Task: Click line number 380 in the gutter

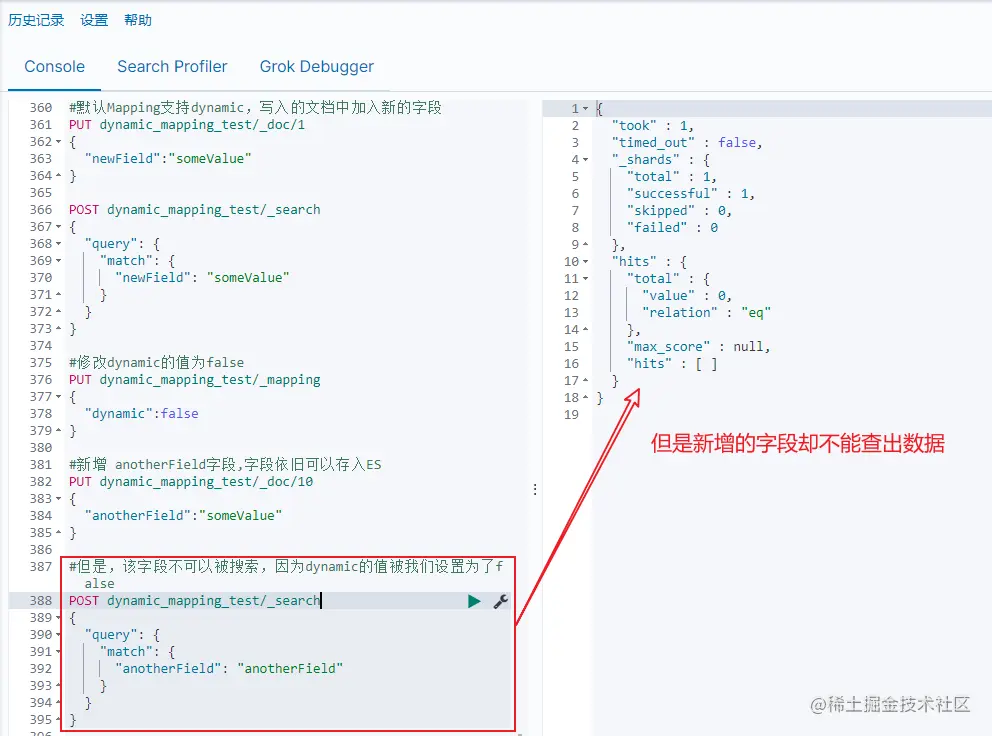Action: pyautogui.click(x=40, y=447)
